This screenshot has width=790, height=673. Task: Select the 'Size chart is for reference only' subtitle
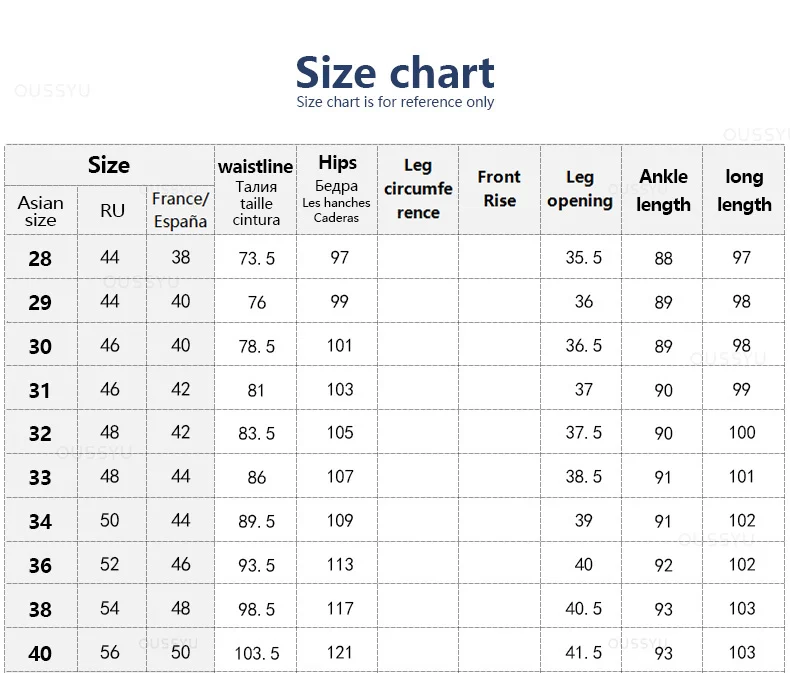click(395, 102)
